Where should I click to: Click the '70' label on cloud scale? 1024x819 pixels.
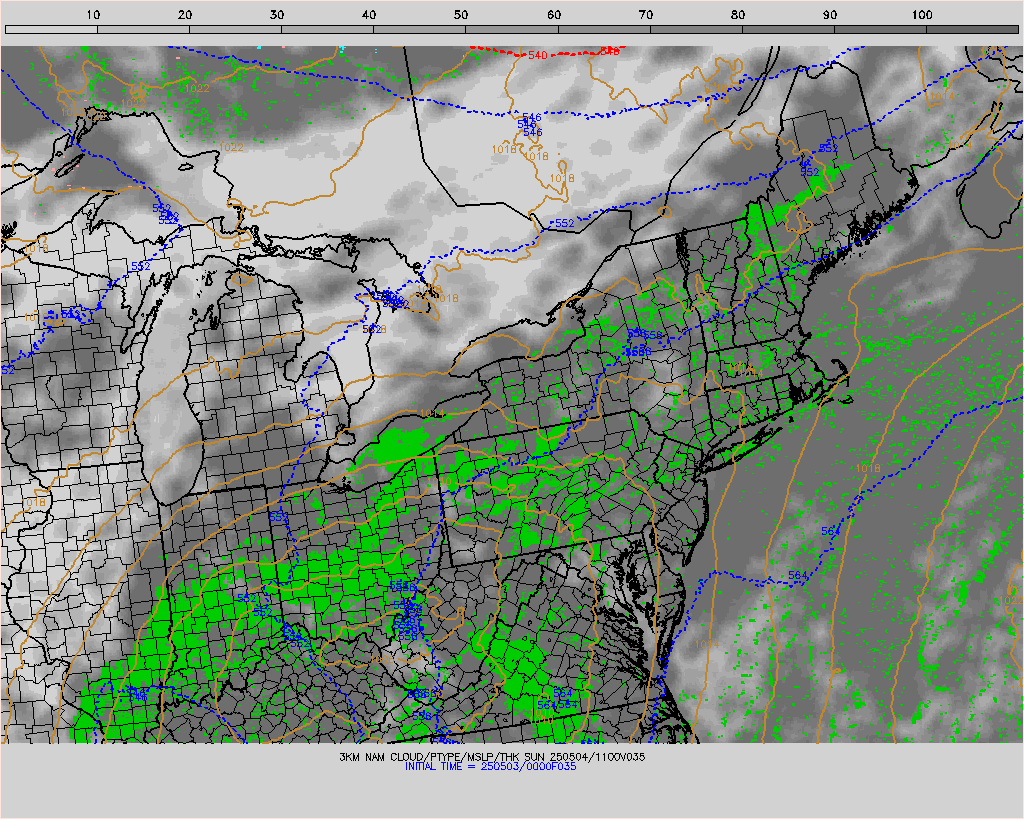click(645, 15)
